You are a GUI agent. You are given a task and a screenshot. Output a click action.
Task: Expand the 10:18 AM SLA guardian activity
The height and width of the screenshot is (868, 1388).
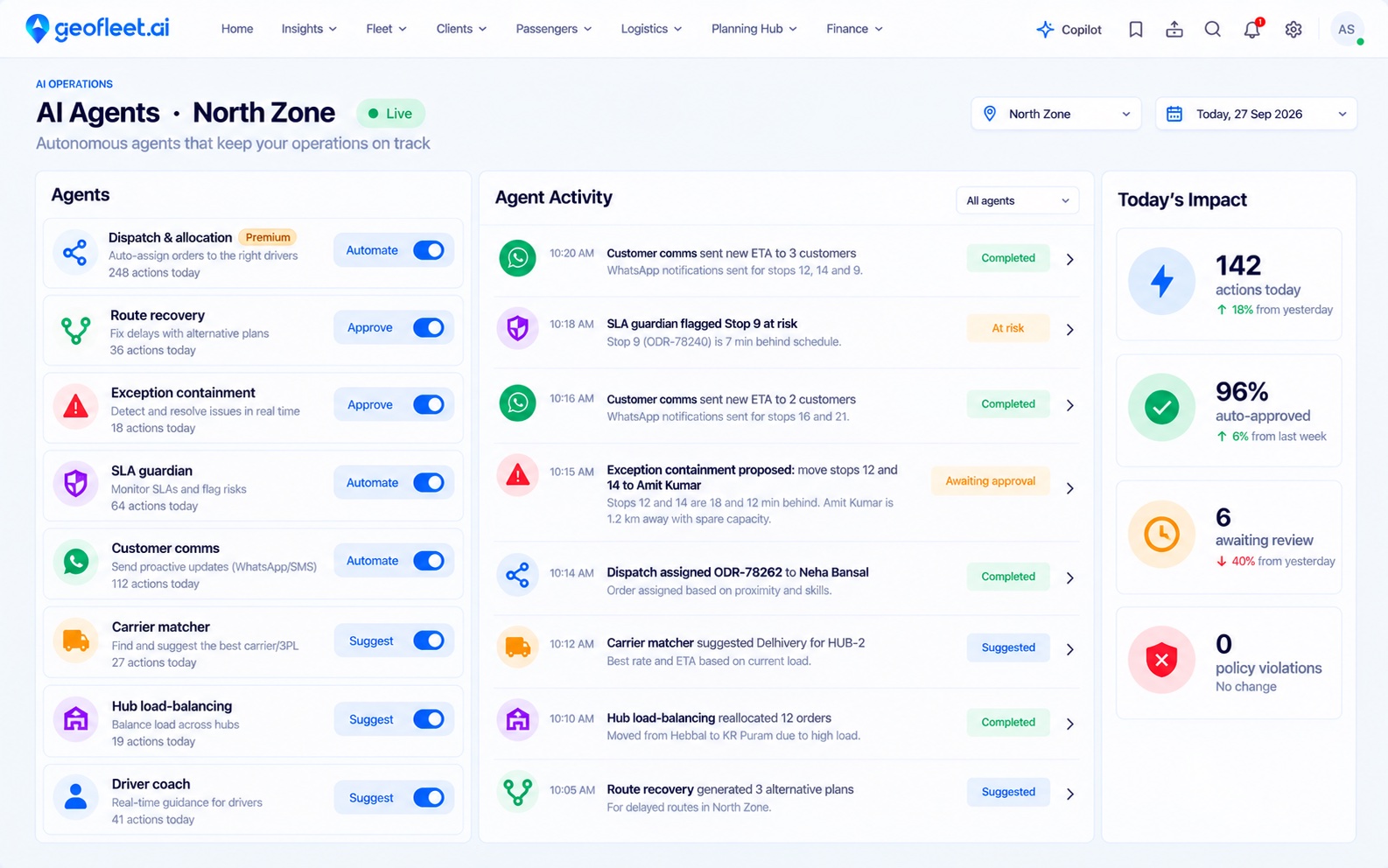[x=1069, y=330]
